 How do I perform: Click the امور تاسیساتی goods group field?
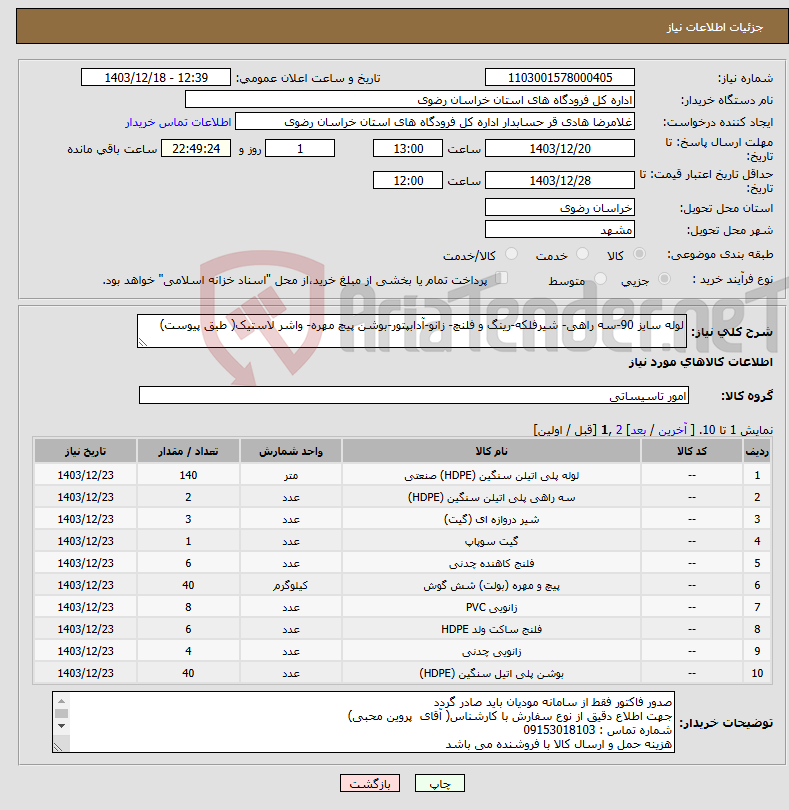pos(413,395)
